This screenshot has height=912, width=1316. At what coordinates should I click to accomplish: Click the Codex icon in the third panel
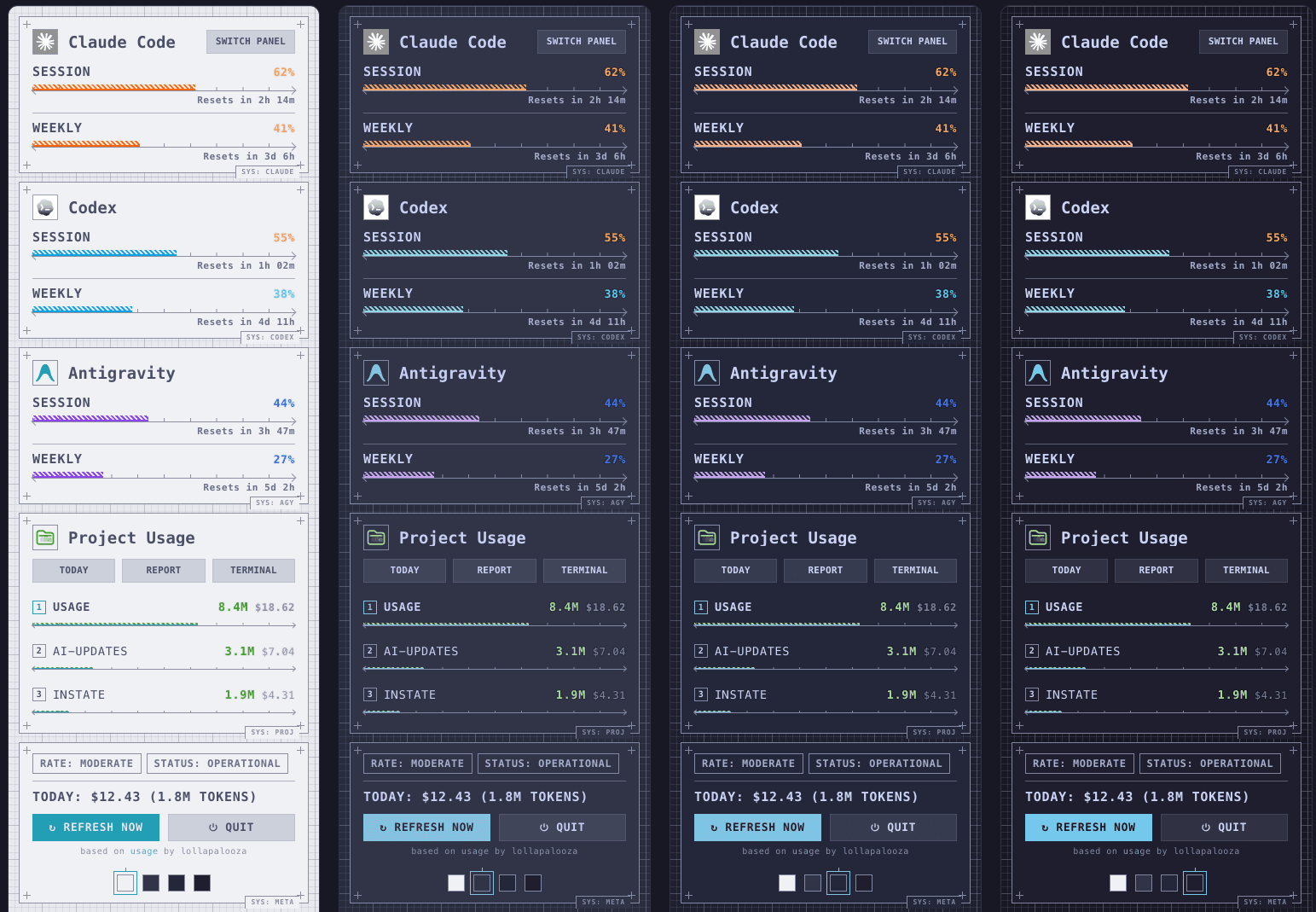707,207
